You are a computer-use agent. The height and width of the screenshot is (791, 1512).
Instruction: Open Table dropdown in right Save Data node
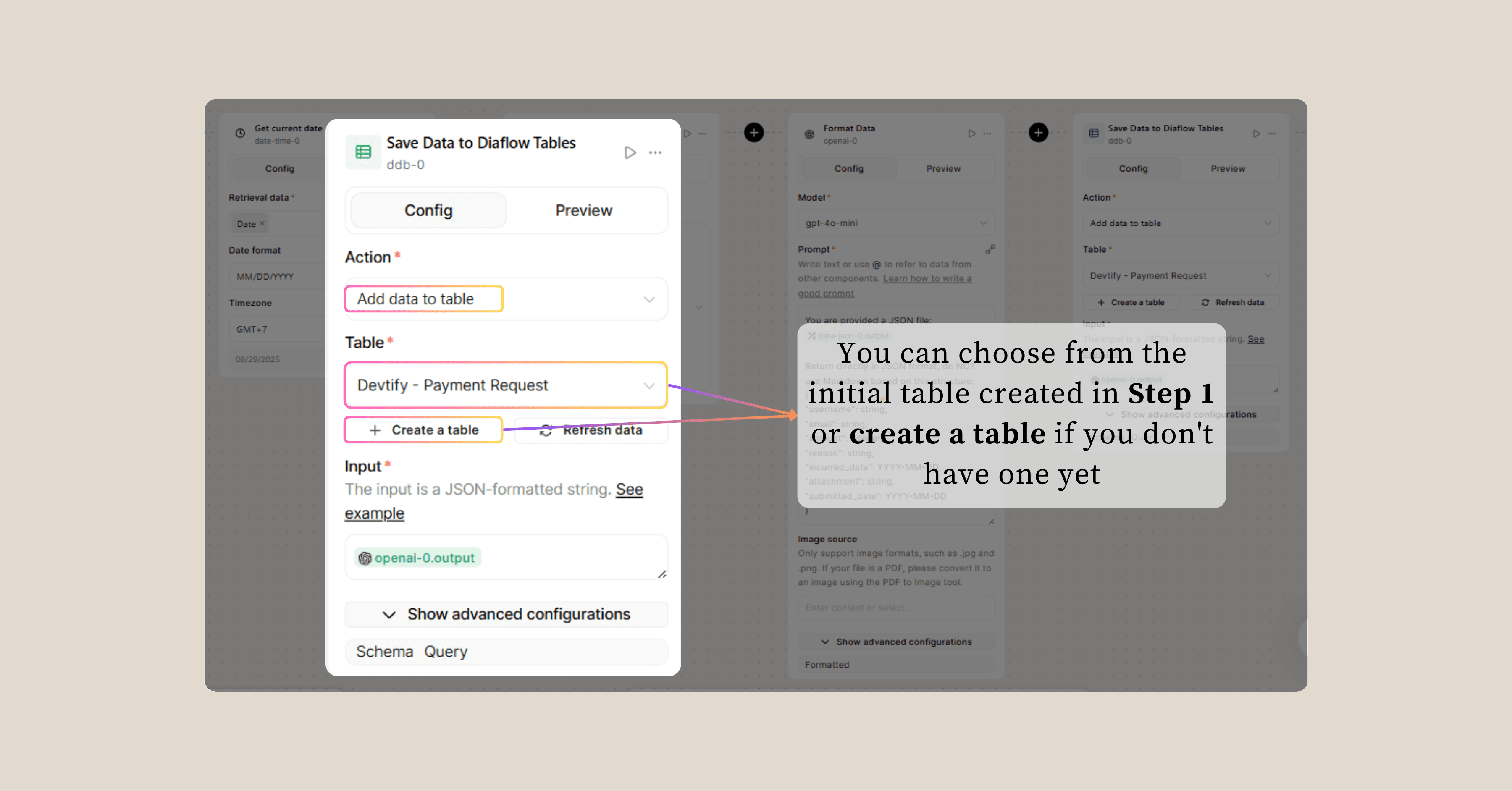click(x=1181, y=275)
